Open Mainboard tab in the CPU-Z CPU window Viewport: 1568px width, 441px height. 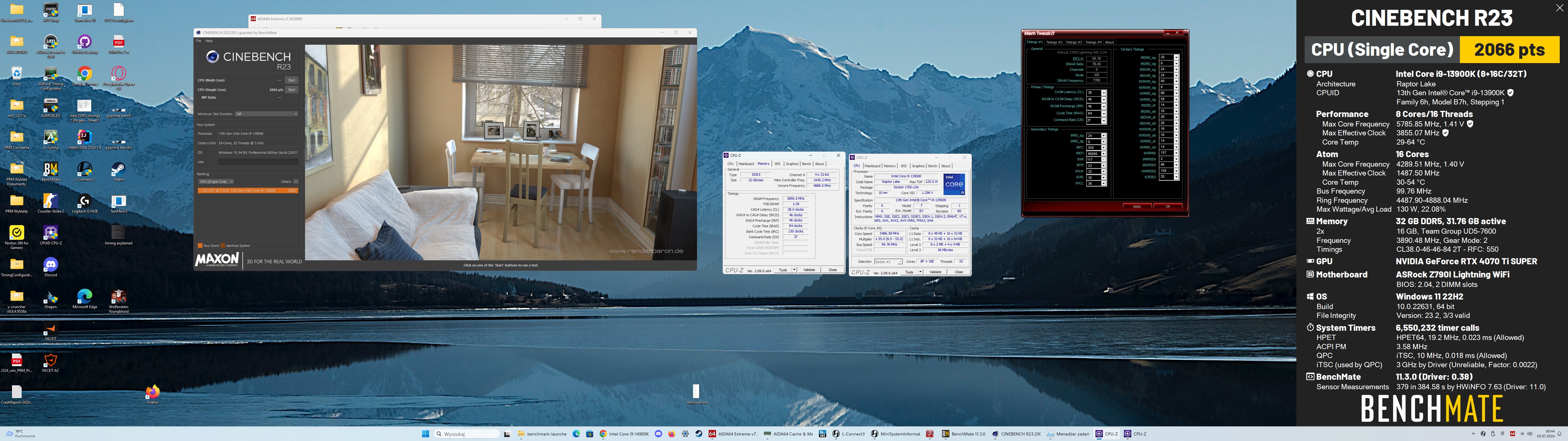(x=872, y=166)
